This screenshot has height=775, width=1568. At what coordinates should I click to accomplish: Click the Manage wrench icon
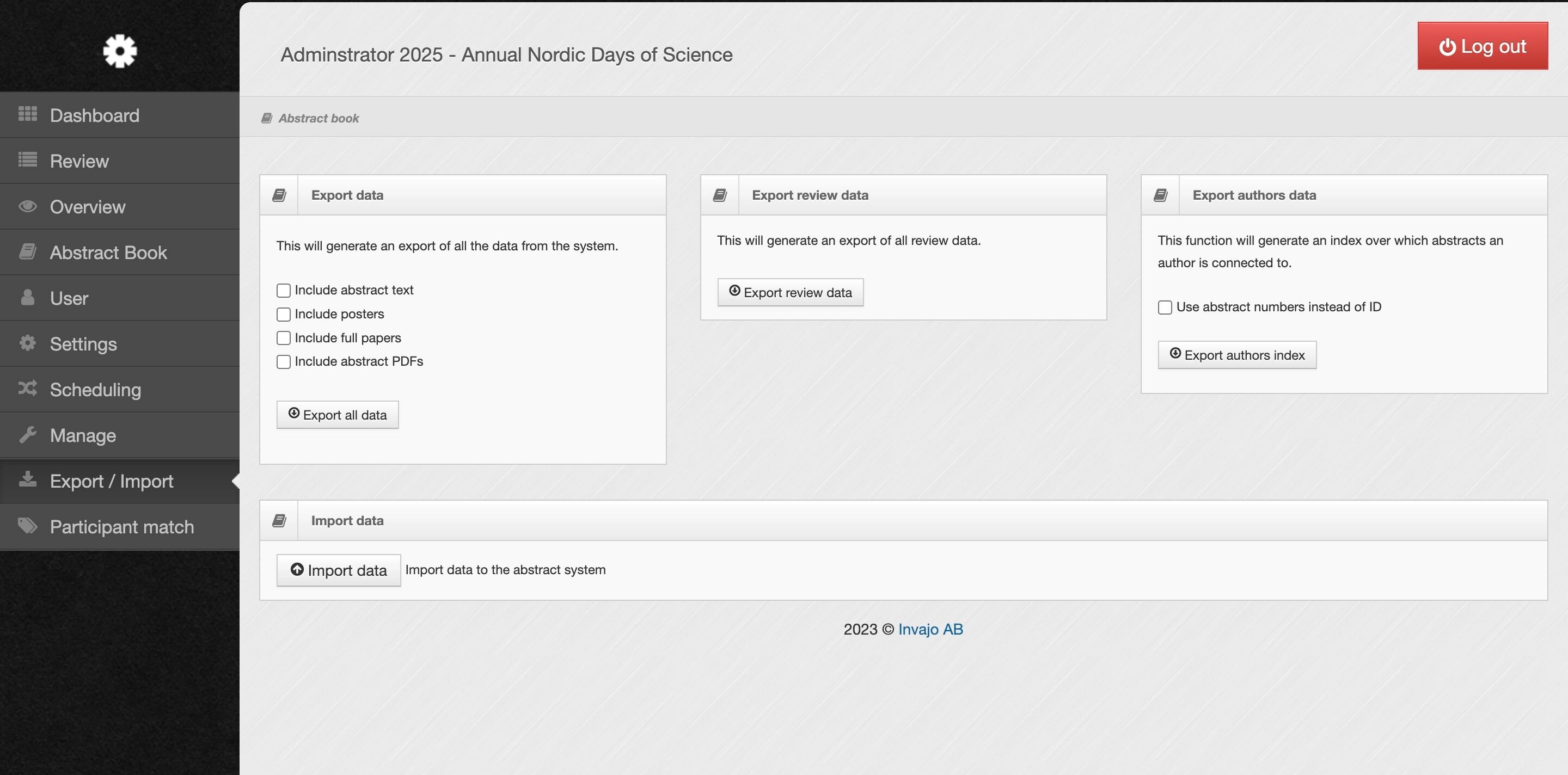pyautogui.click(x=27, y=434)
